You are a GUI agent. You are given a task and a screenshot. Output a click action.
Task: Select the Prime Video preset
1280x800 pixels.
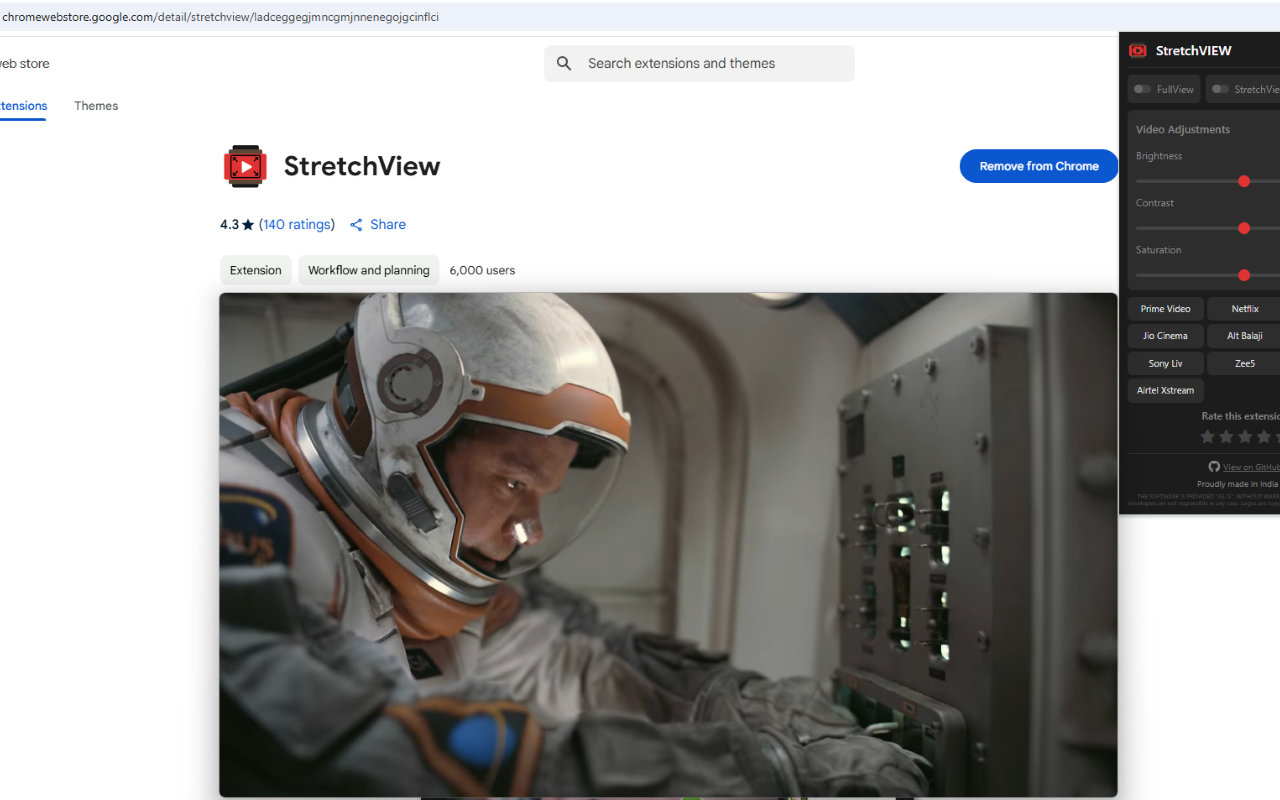tap(1165, 308)
